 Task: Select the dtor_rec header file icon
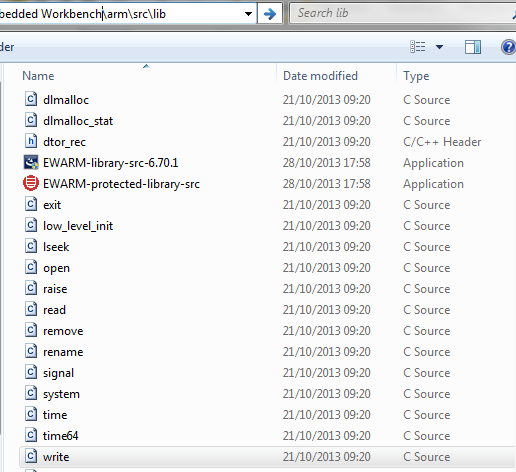coord(31,141)
